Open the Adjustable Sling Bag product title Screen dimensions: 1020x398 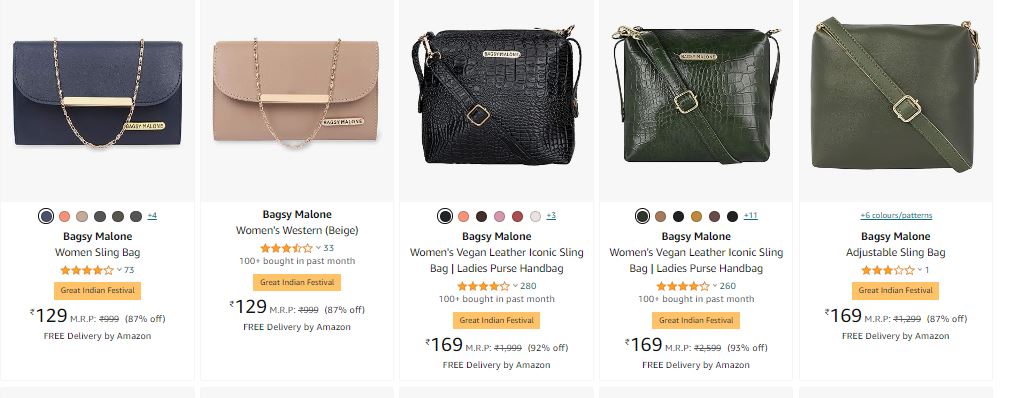coord(896,252)
